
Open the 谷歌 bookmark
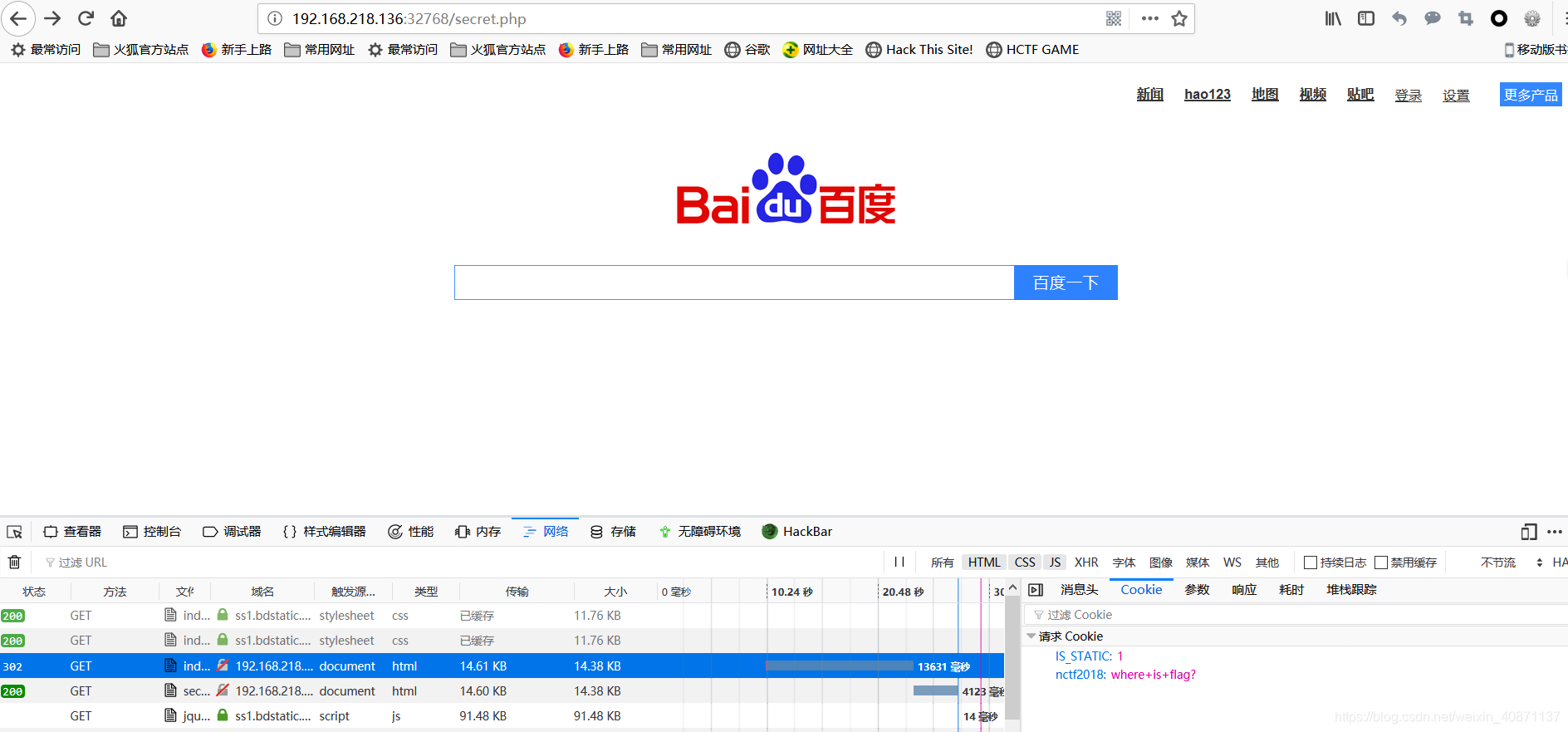click(x=747, y=50)
